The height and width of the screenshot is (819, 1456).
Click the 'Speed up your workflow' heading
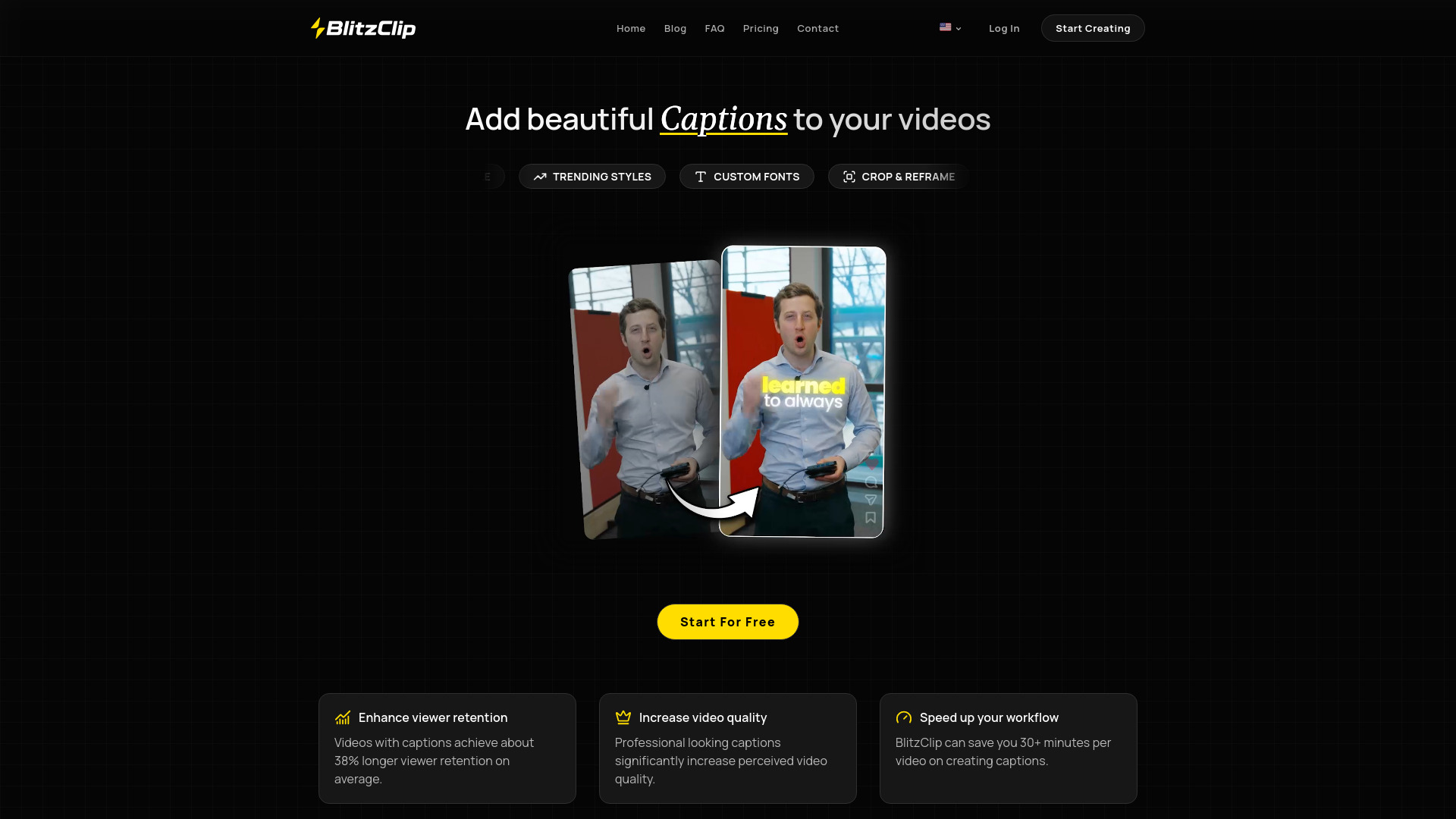[989, 717]
